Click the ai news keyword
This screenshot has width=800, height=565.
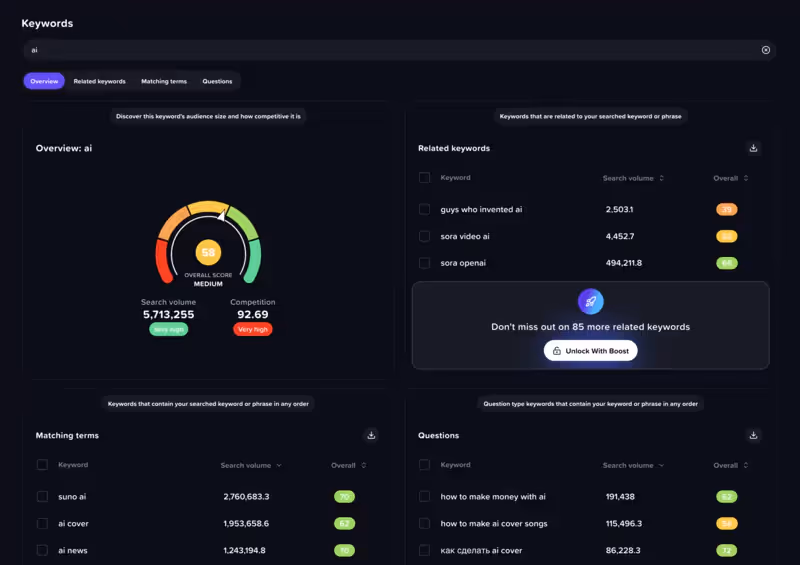tap(72, 550)
